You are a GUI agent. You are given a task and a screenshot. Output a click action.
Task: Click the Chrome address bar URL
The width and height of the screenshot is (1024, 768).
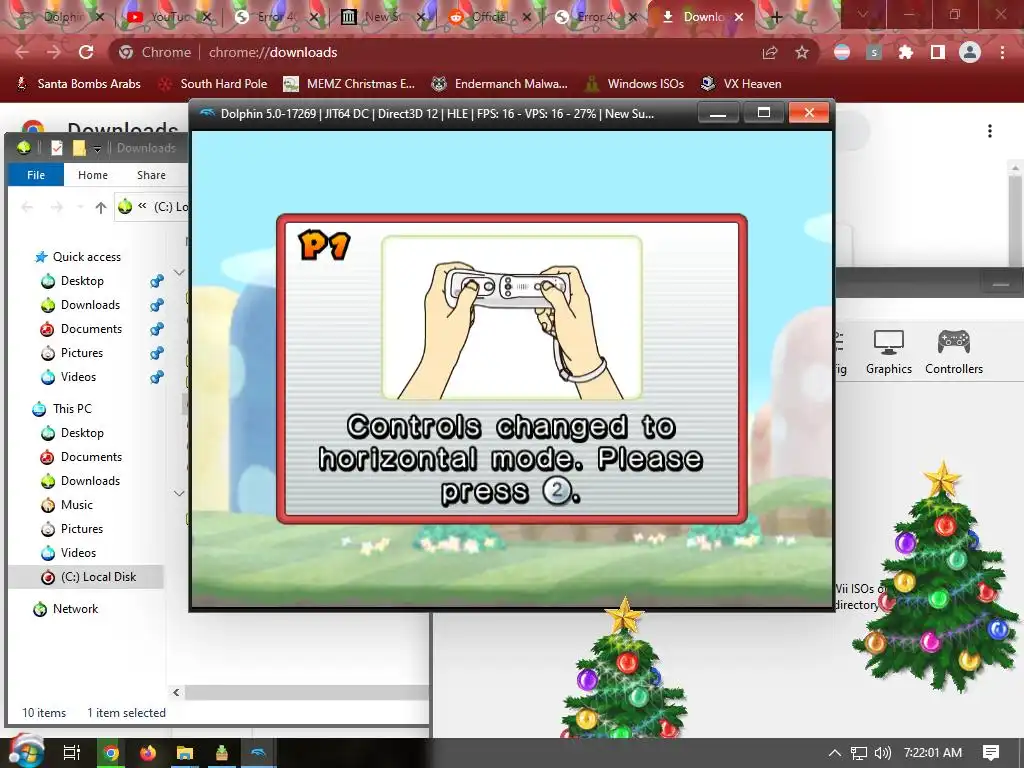[x=273, y=52]
